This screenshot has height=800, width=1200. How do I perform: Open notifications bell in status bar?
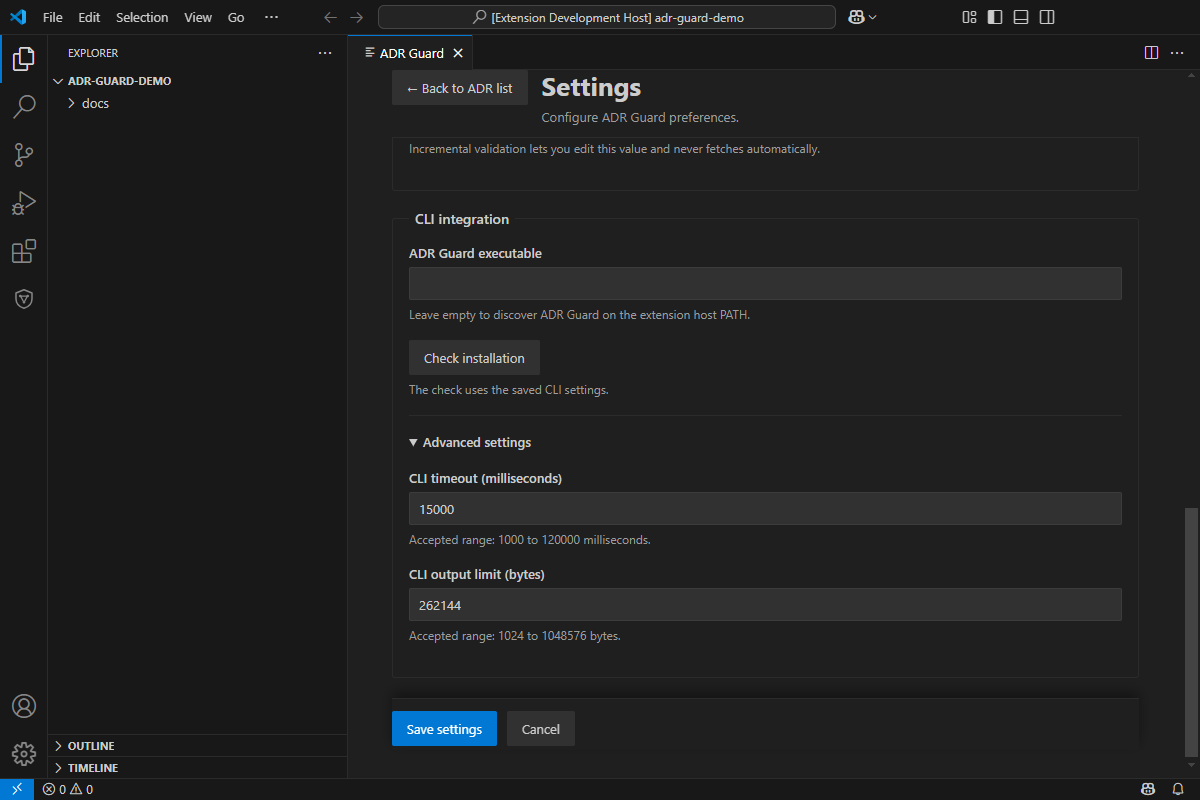click(x=1178, y=789)
